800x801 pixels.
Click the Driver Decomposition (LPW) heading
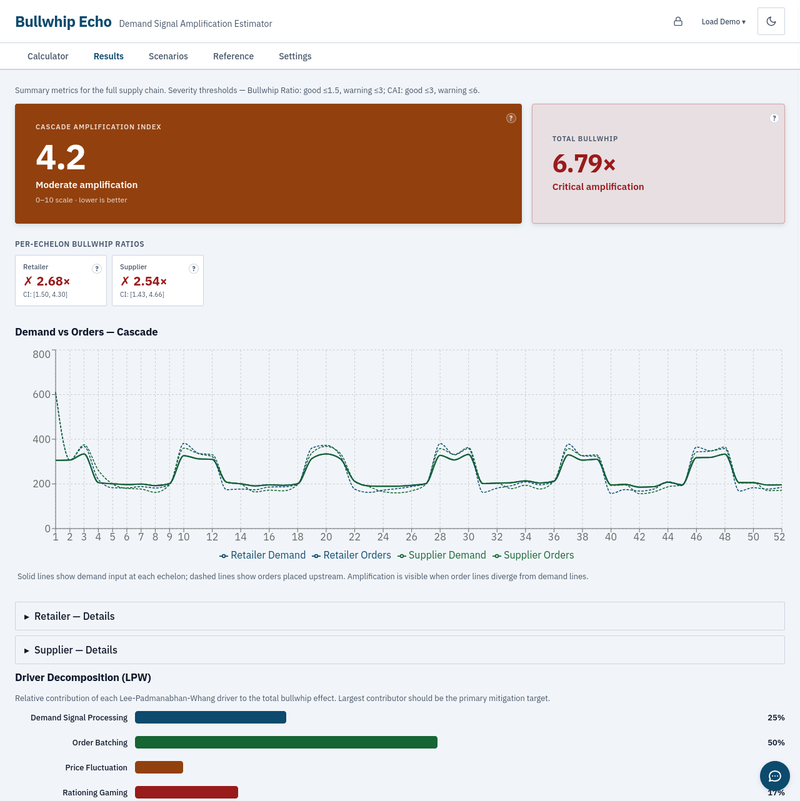(83, 677)
